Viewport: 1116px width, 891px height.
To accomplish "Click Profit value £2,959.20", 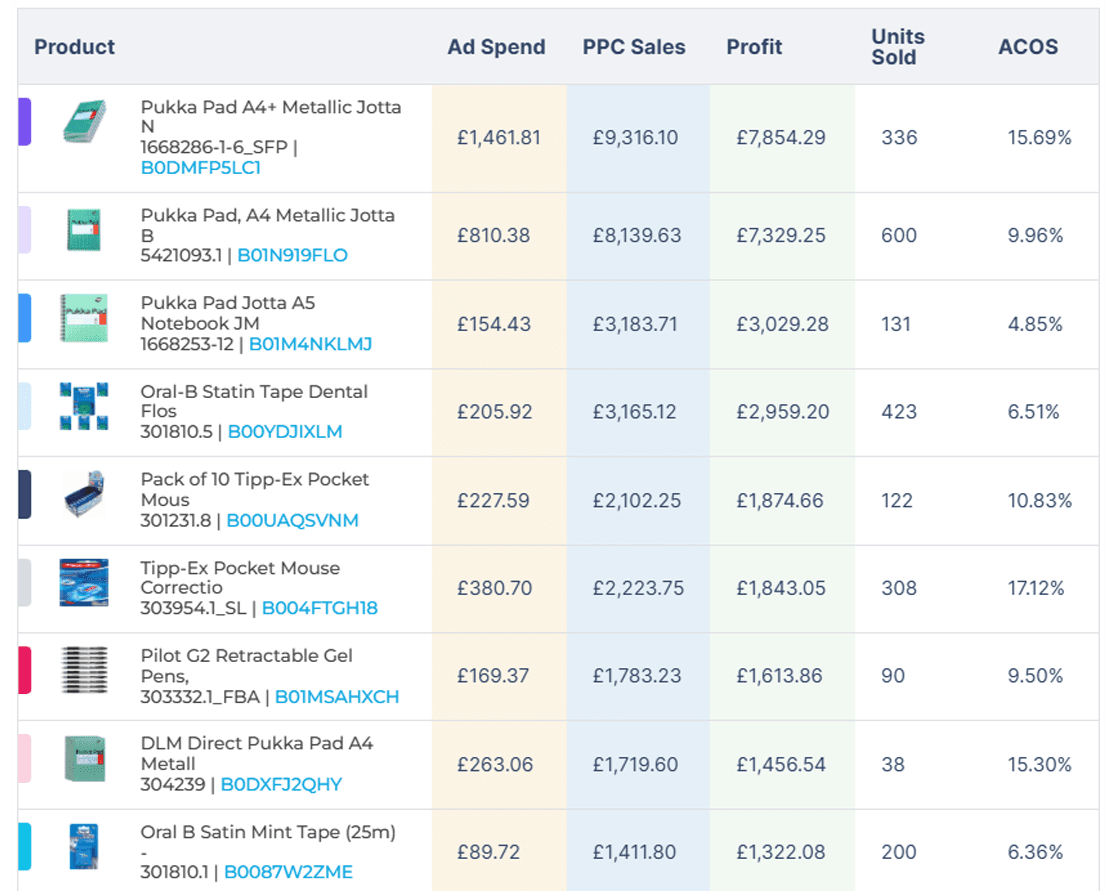I will point(783,412).
